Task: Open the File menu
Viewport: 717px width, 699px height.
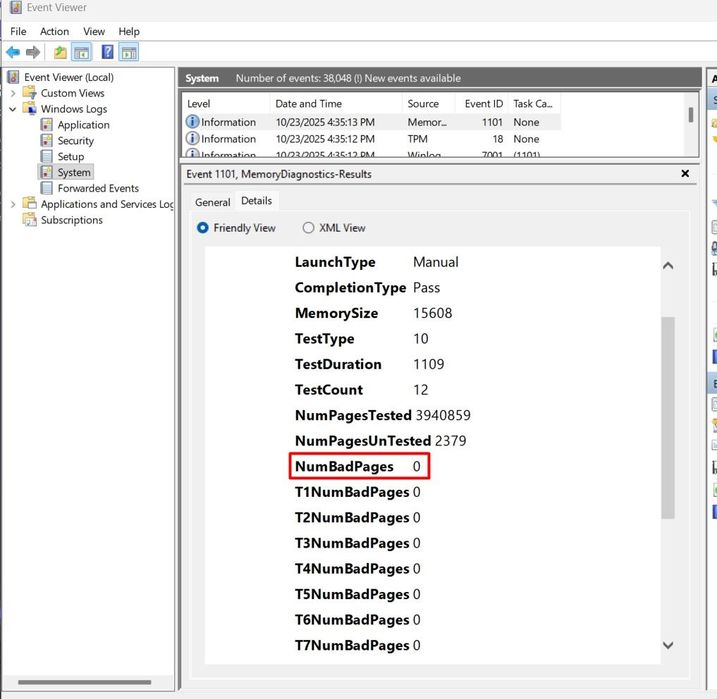Action: coord(18,32)
